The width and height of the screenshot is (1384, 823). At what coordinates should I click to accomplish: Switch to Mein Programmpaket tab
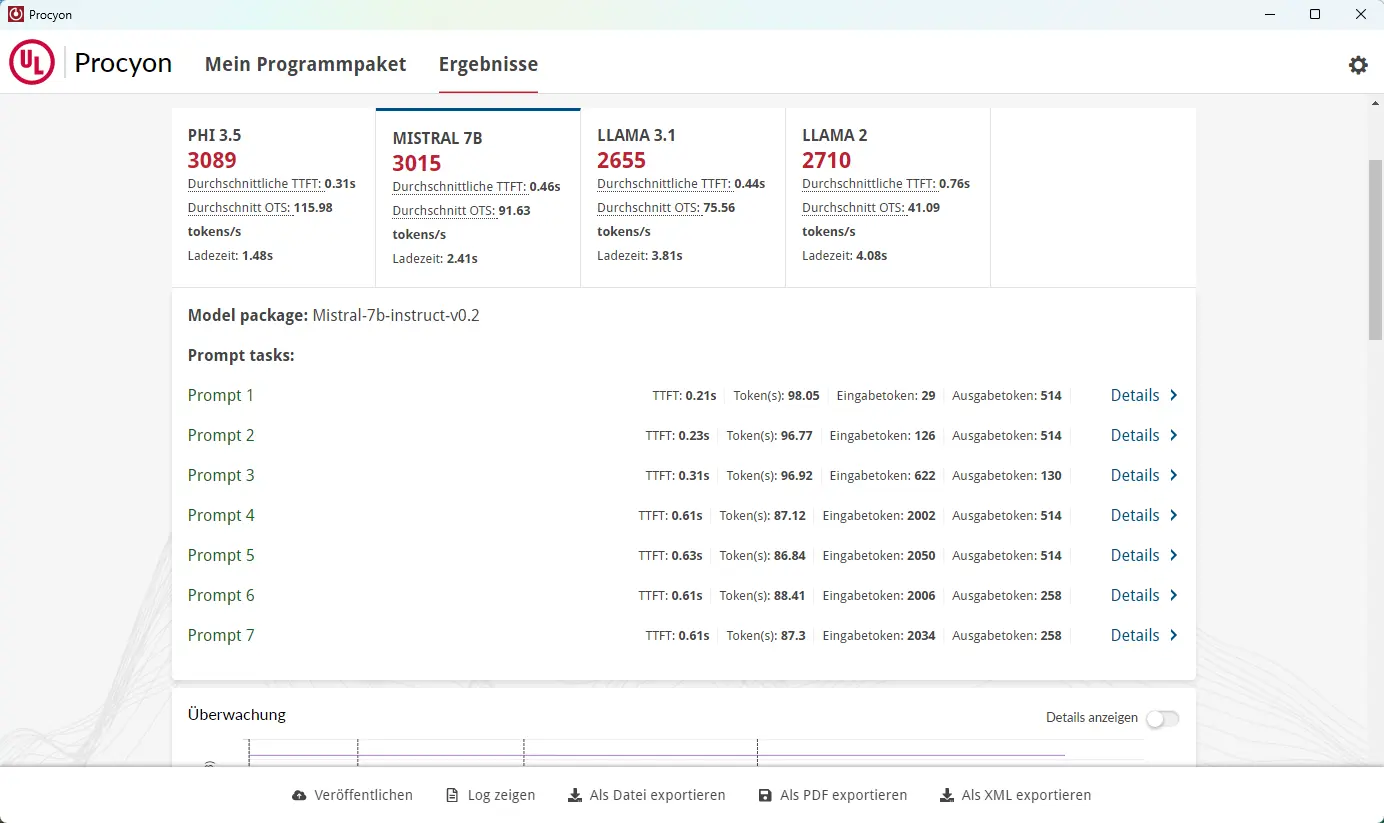pyautogui.click(x=305, y=64)
